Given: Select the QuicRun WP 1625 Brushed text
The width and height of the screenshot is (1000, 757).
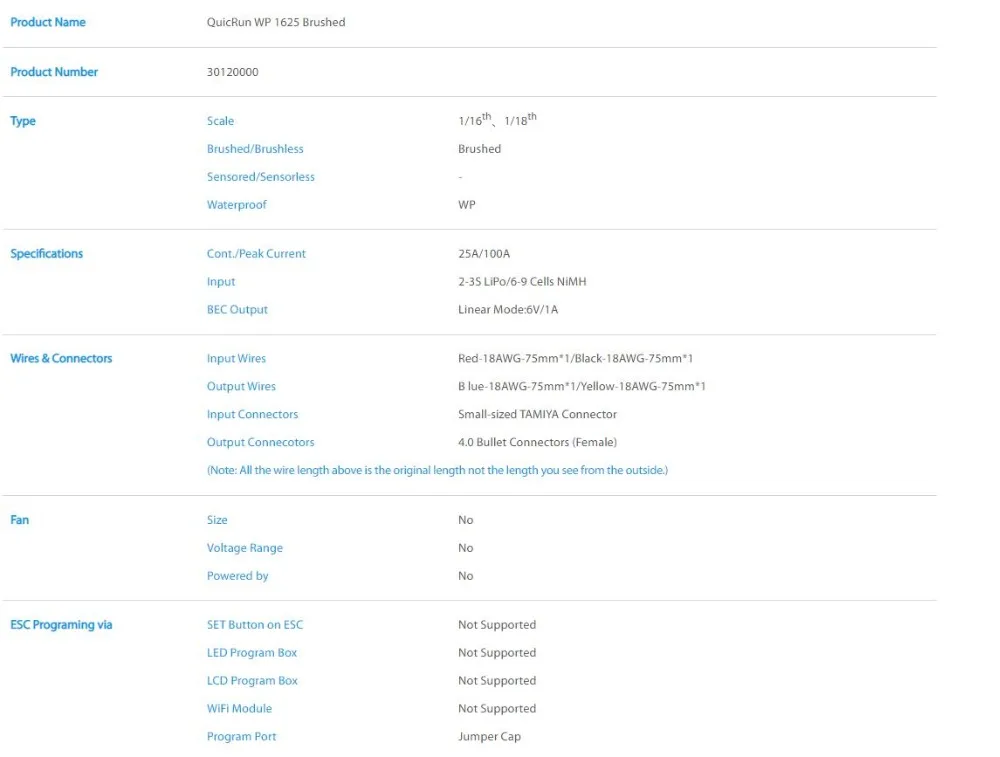Looking at the screenshot, I should (x=276, y=22).
